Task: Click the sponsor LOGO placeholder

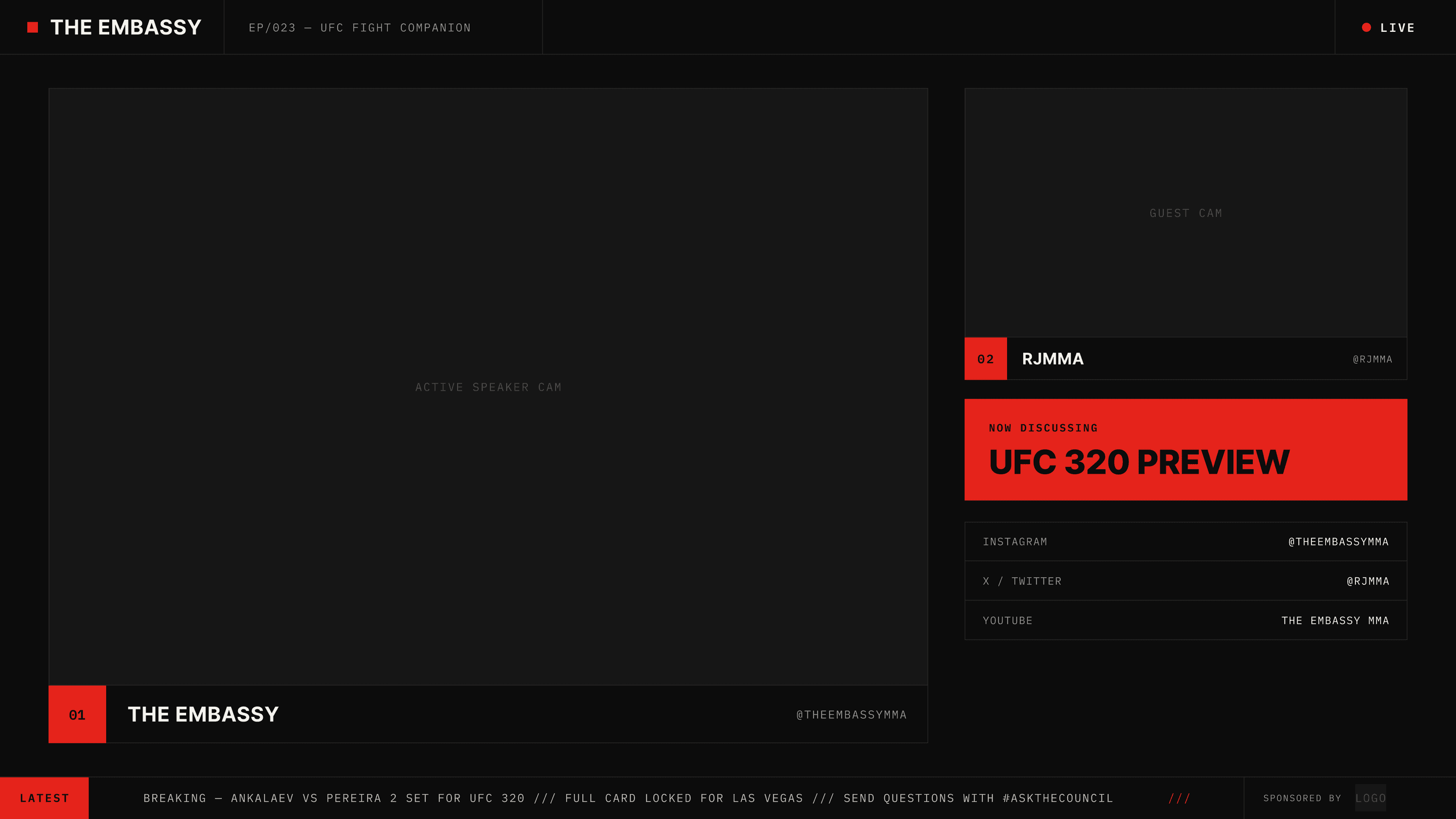Action: click(x=1371, y=798)
